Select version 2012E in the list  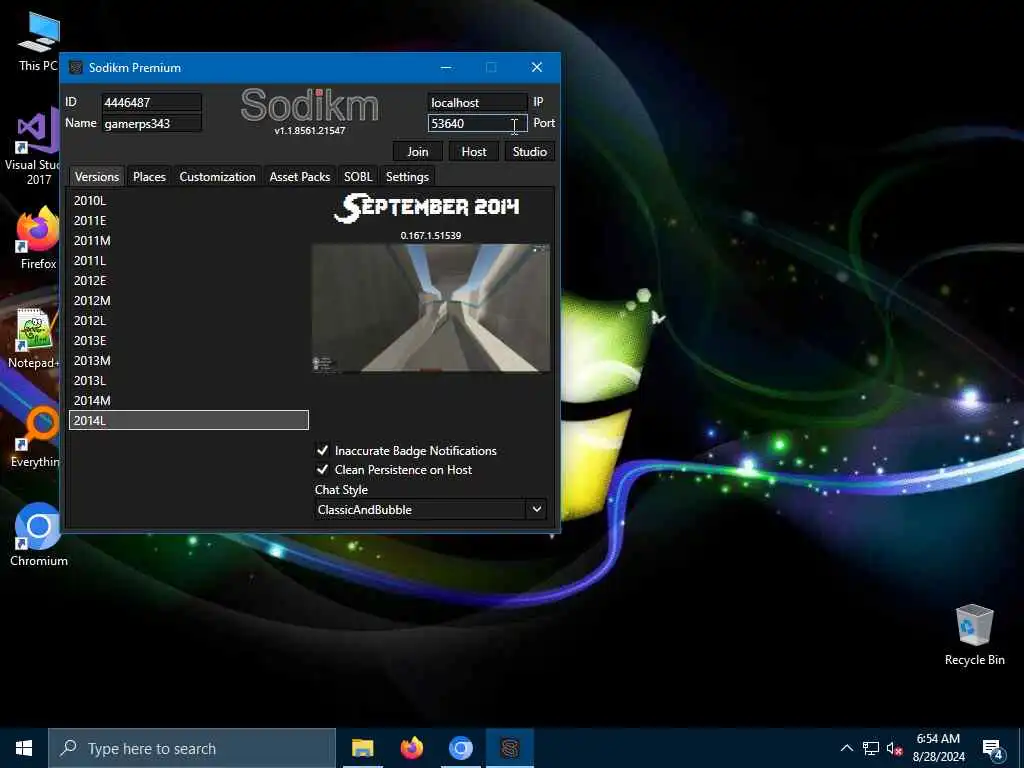189,280
